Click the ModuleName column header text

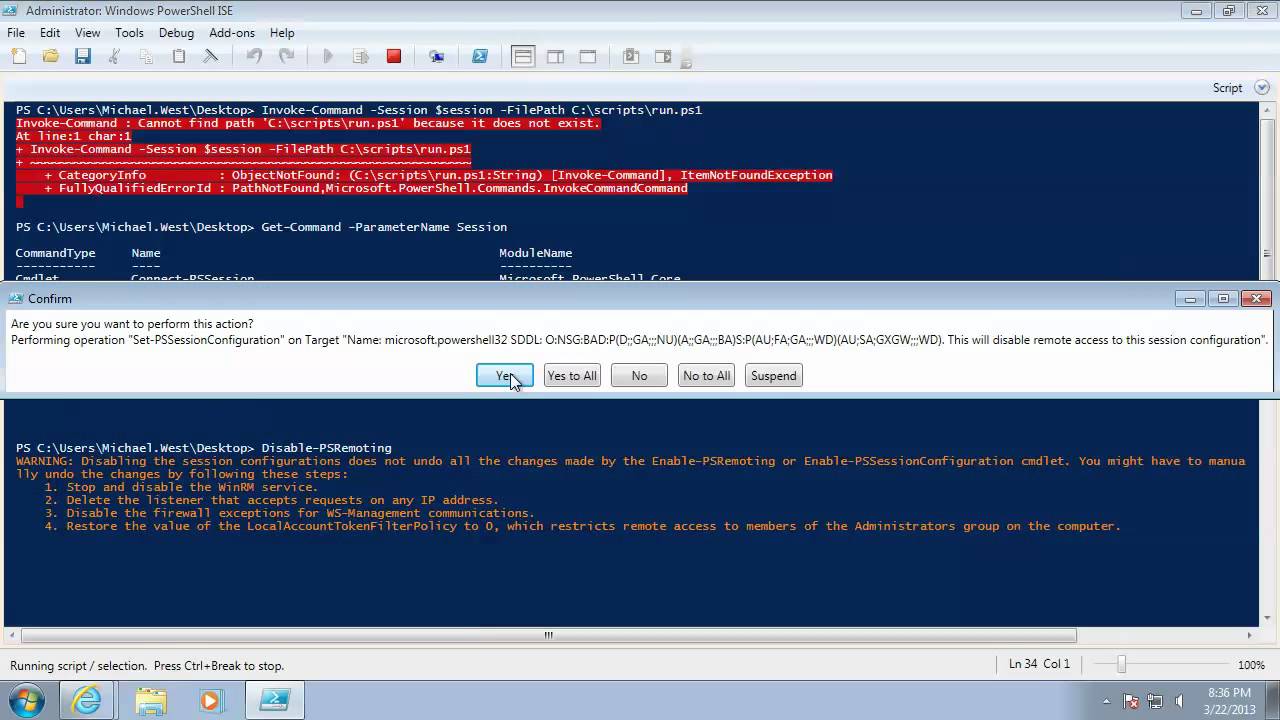tap(536, 253)
